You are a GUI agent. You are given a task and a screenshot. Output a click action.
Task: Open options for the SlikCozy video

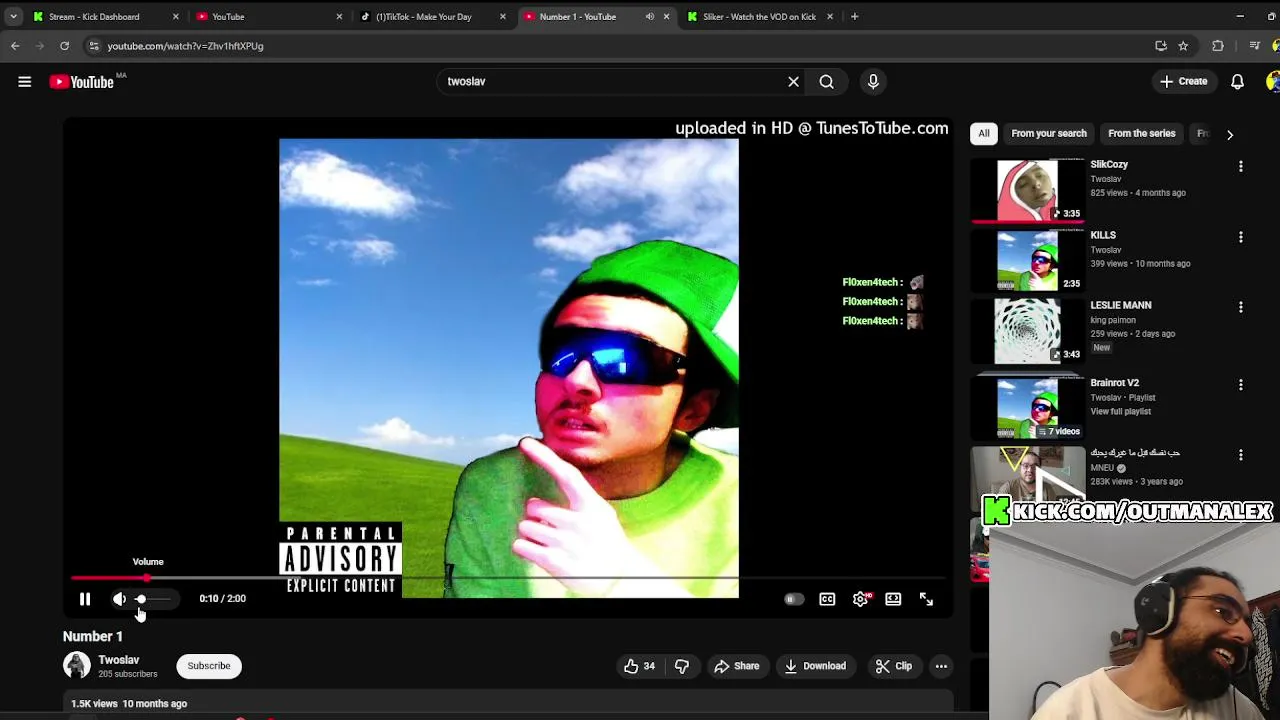(x=1241, y=167)
